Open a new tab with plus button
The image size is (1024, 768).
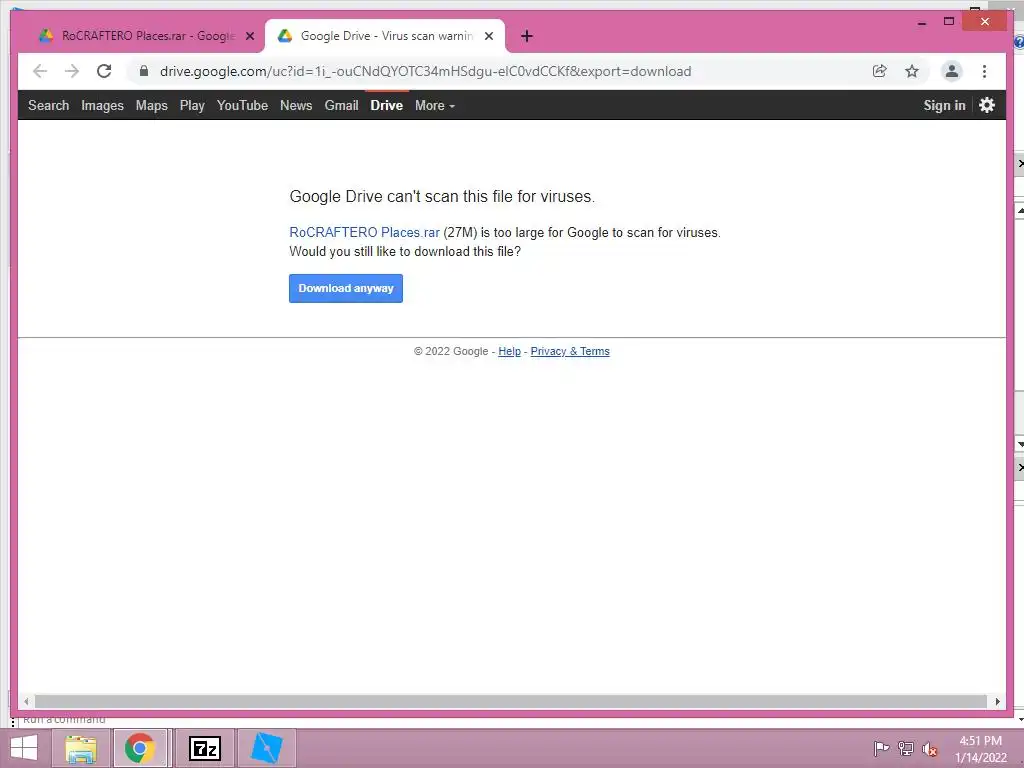tap(527, 36)
